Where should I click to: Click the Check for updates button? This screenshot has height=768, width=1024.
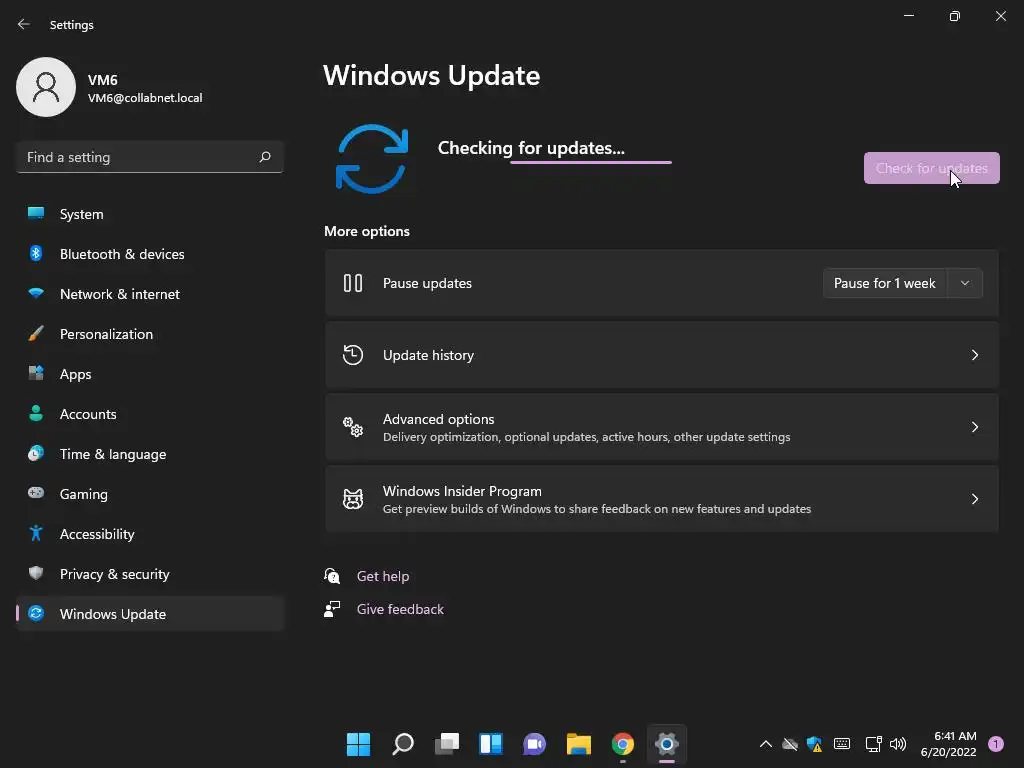coord(931,168)
